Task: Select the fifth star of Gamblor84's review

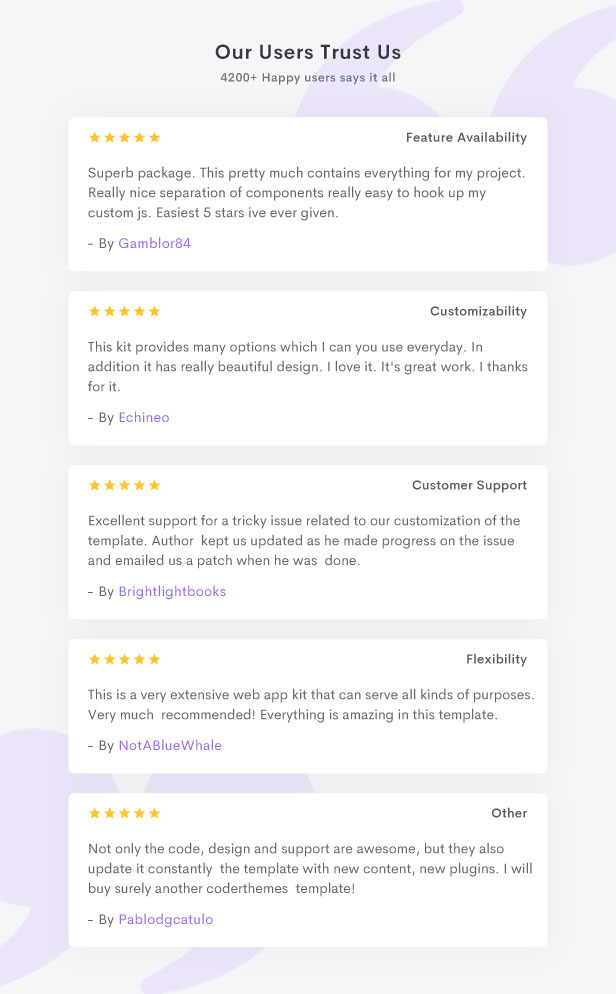Action: point(154,137)
